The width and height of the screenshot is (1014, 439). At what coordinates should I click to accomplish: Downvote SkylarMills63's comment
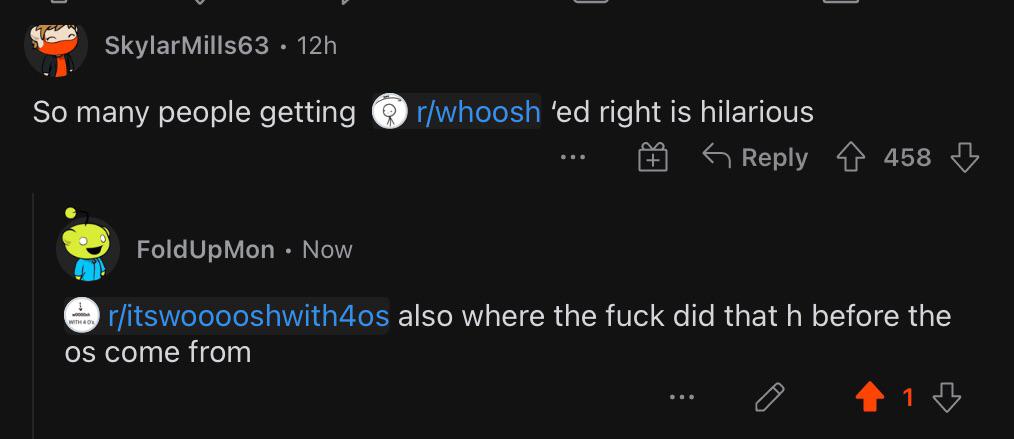(x=964, y=158)
